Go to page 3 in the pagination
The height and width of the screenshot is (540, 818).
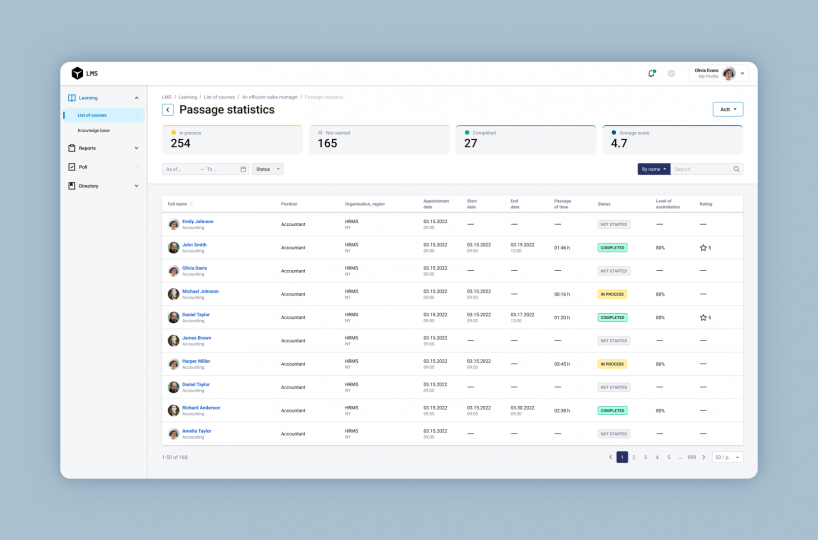coord(645,457)
